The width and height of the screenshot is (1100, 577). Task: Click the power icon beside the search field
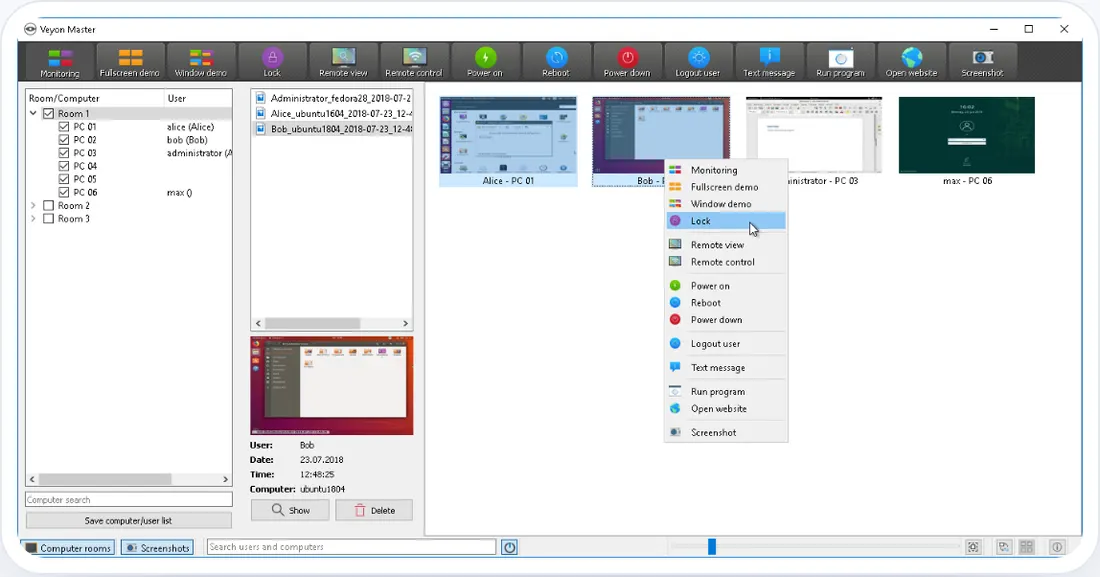[x=509, y=547]
